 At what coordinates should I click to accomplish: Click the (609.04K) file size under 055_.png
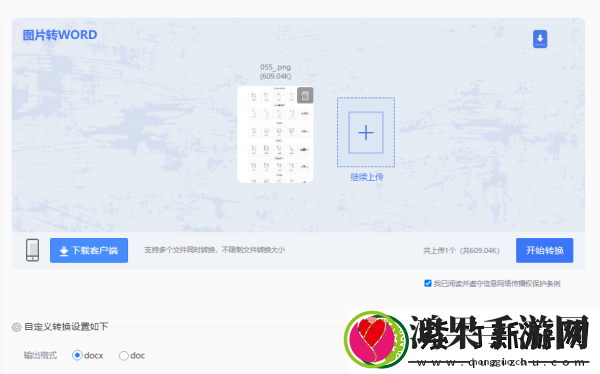click(x=276, y=76)
